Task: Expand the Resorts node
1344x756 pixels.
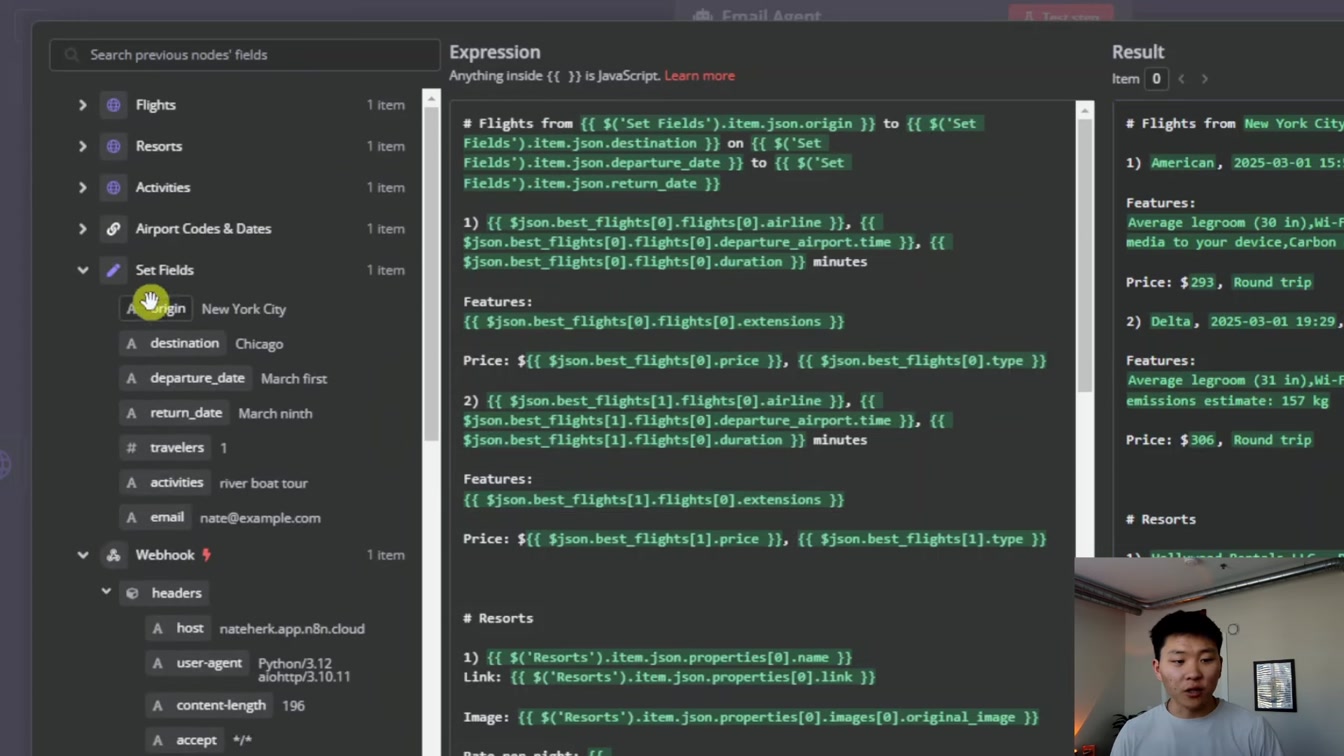Action: click(x=83, y=146)
